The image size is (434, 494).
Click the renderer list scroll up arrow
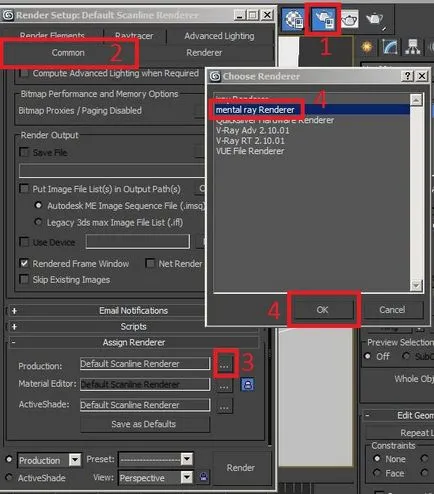(x=416, y=100)
